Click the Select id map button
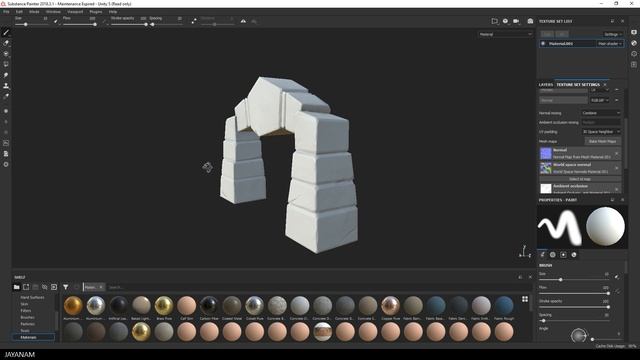The height and width of the screenshot is (360, 640). tap(580, 179)
